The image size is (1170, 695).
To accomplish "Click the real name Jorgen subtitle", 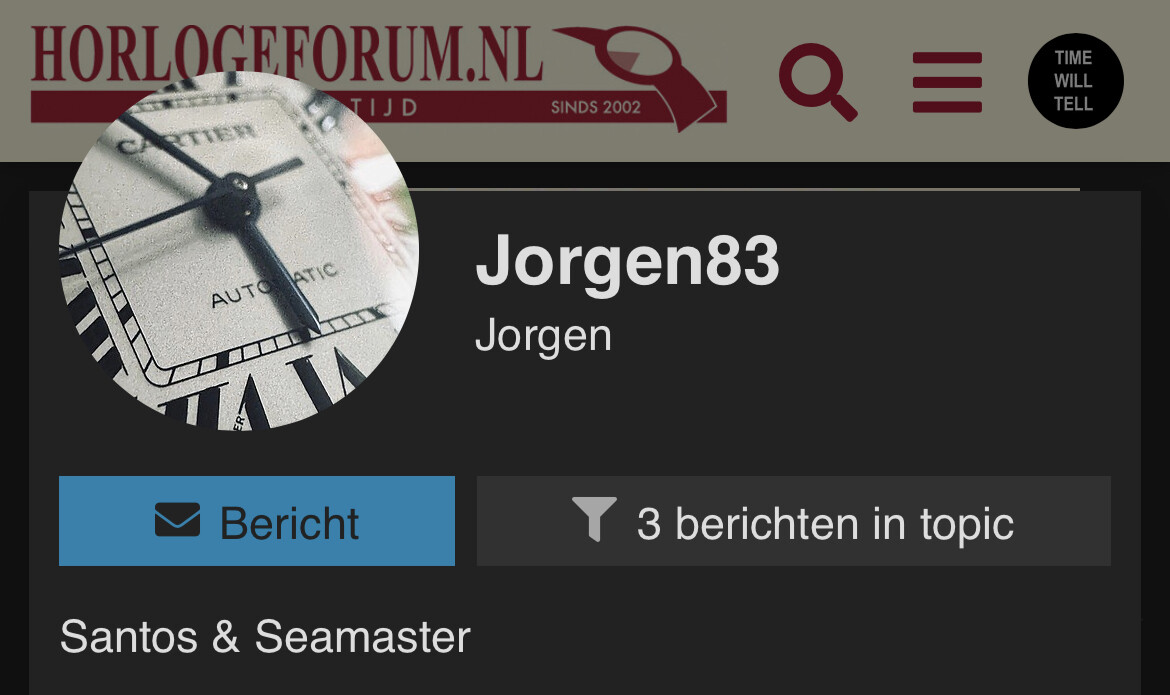I will 543,337.
